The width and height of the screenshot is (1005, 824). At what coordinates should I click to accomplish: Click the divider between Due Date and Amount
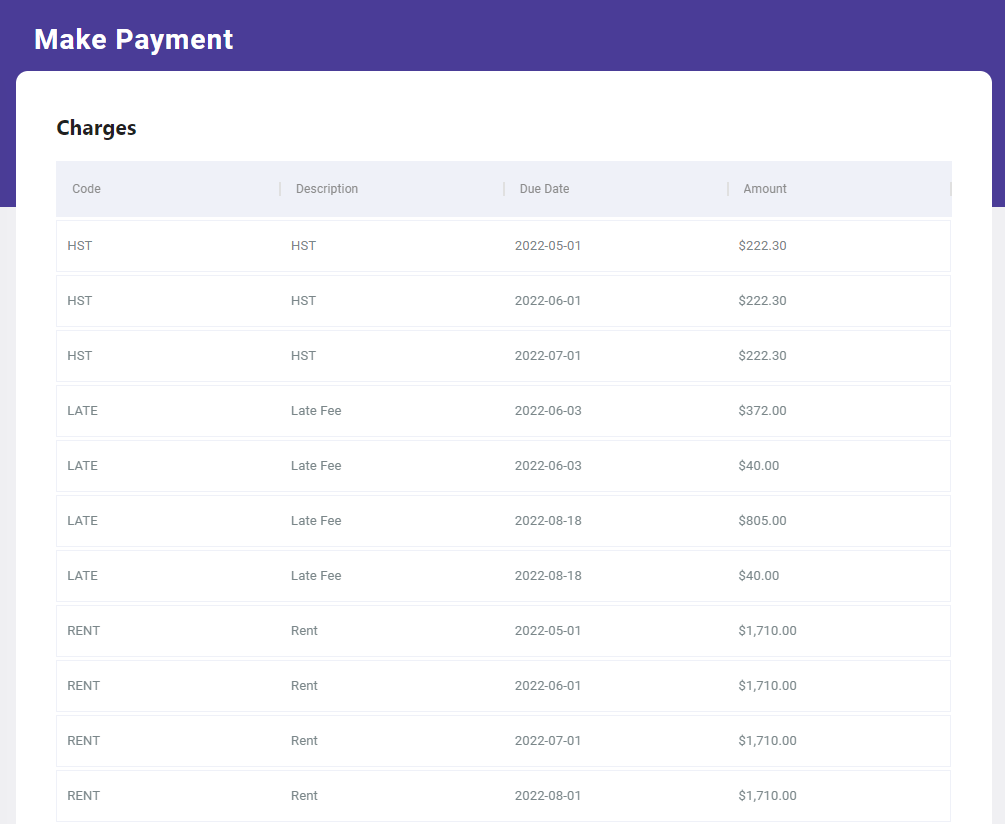[728, 189]
